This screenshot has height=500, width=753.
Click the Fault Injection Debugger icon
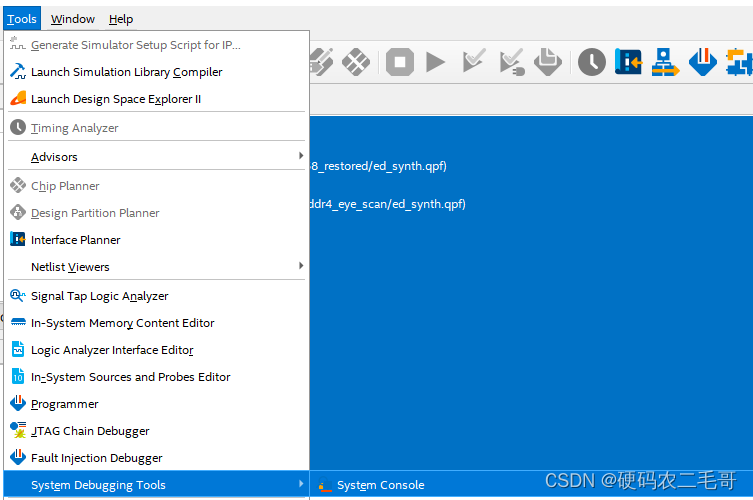[18, 457]
